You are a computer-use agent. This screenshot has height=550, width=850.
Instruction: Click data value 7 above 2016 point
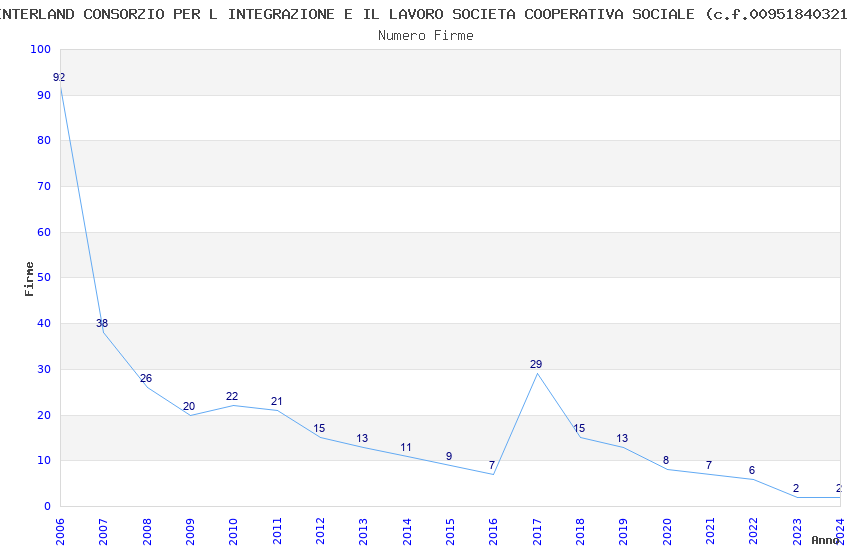pyautogui.click(x=492, y=465)
